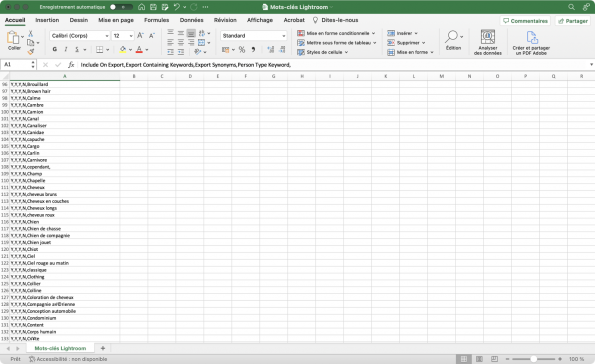This screenshot has width=595, height=364.
Task: Switch to the Données tab
Action: 191,20
